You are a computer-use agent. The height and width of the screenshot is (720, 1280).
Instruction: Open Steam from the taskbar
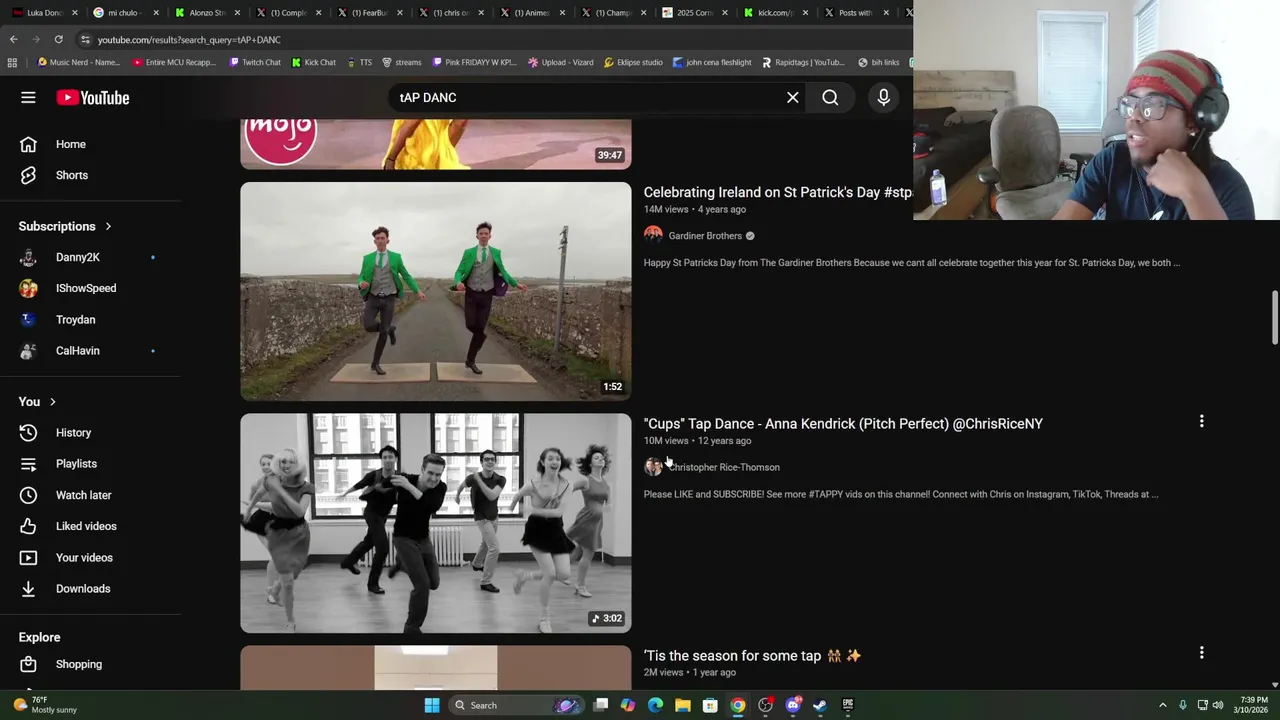tap(820, 705)
